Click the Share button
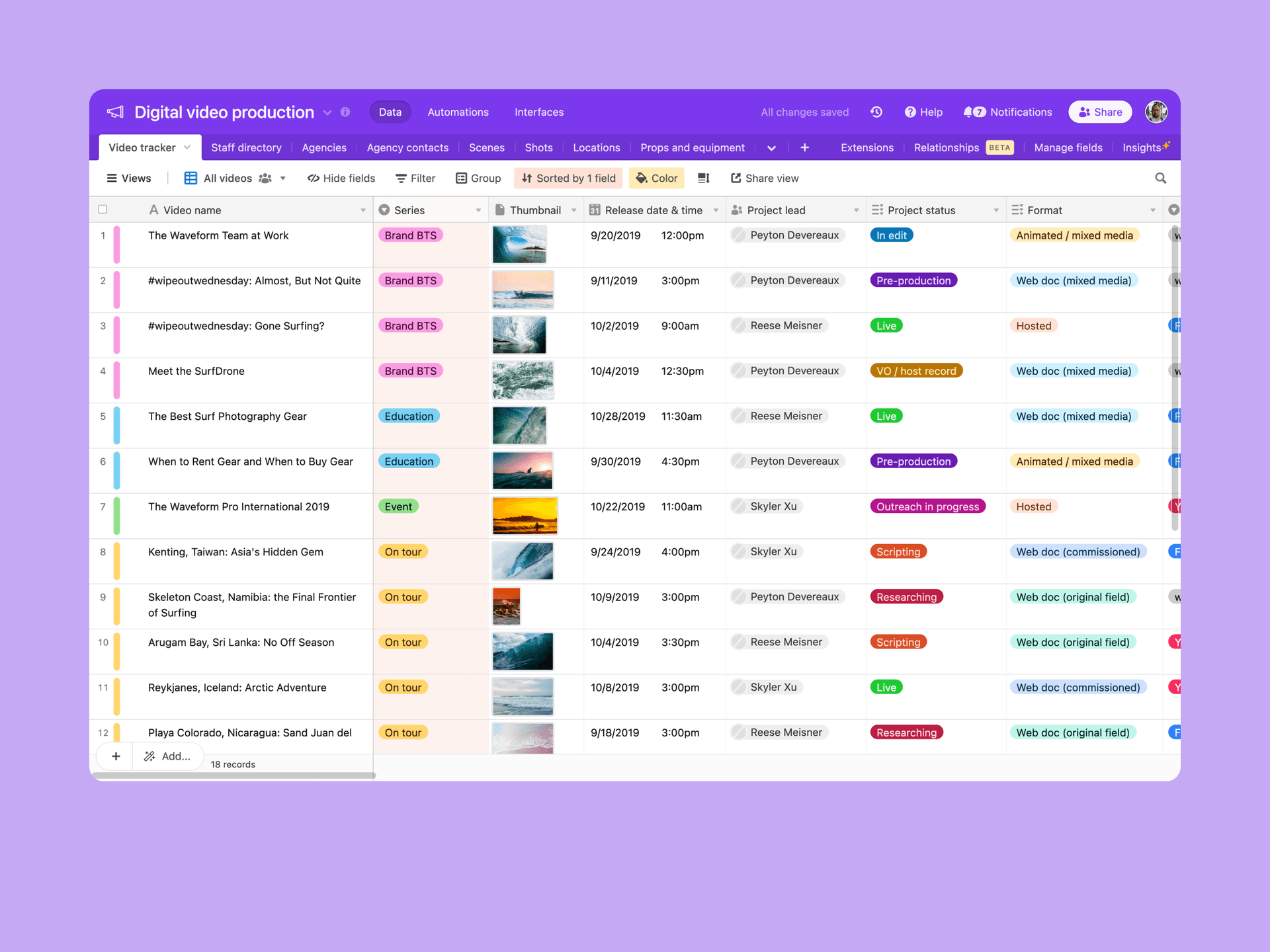1270x952 pixels. 1100,112
